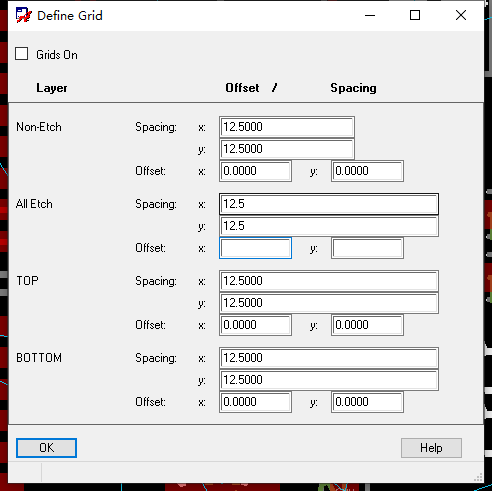Click the Define Grid title bar icon
492x491 pixels.
point(24,16)
